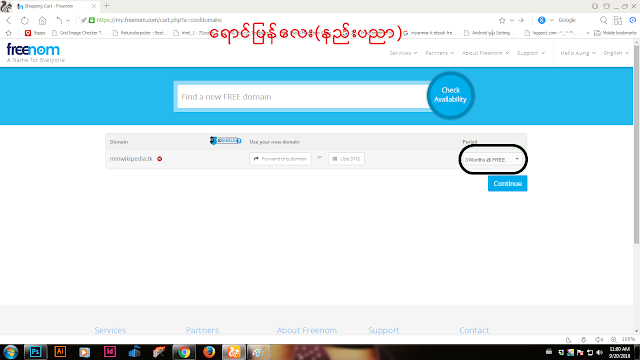Click the volume icon in the system tray

click(x=600, y=352)
